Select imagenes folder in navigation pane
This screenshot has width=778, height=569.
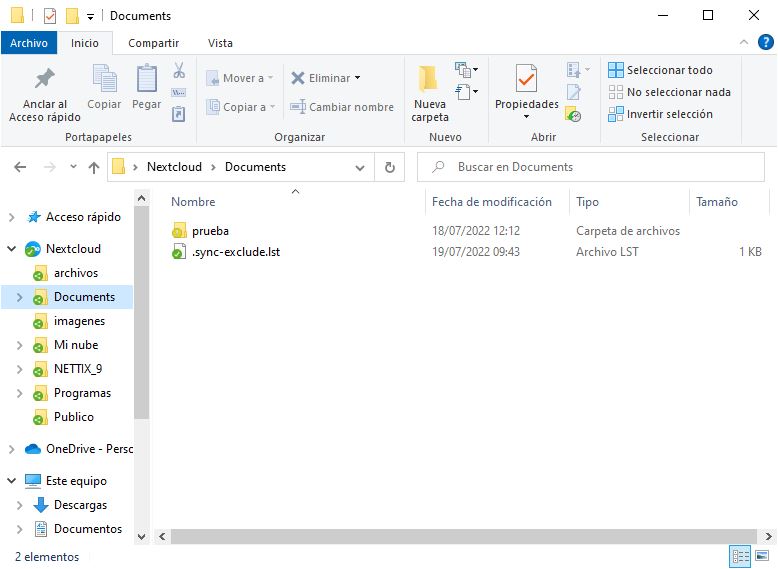click(79, 321)
